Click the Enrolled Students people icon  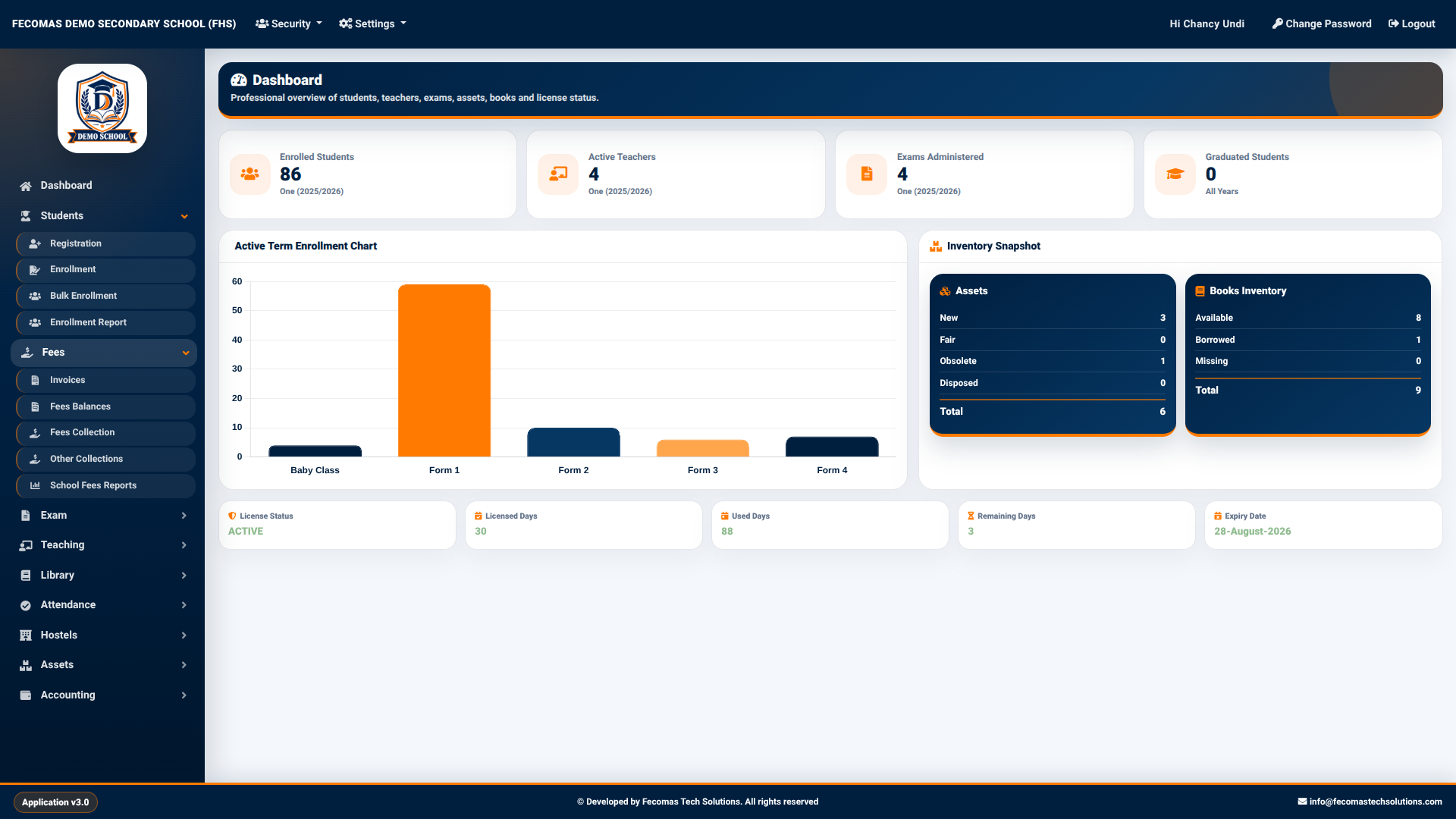(x=249, y=174)
